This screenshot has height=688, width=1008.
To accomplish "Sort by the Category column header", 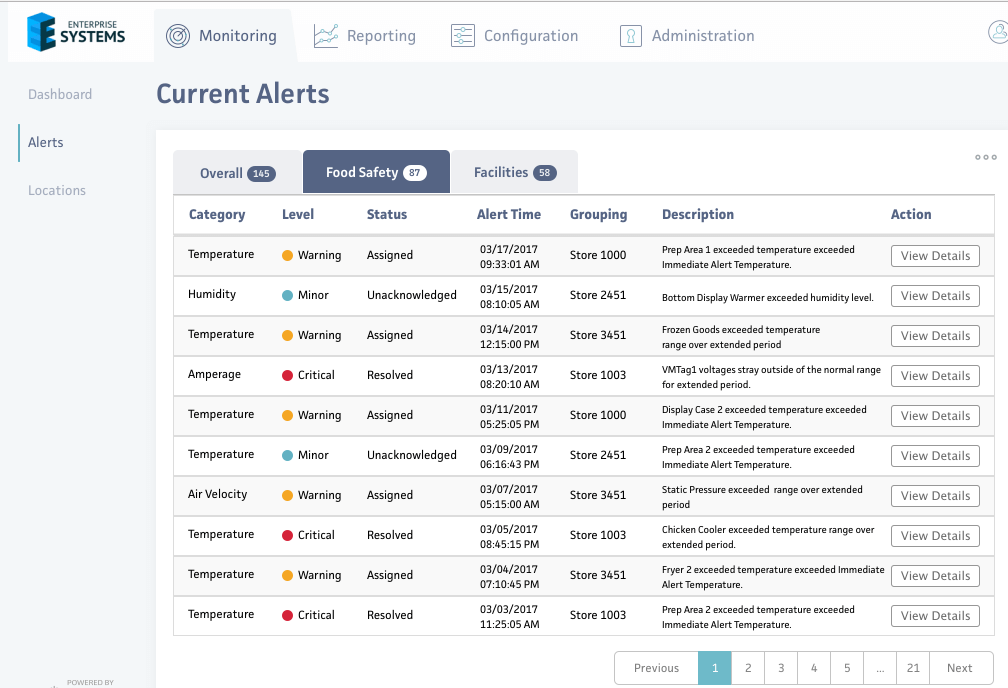I will 217,215.
